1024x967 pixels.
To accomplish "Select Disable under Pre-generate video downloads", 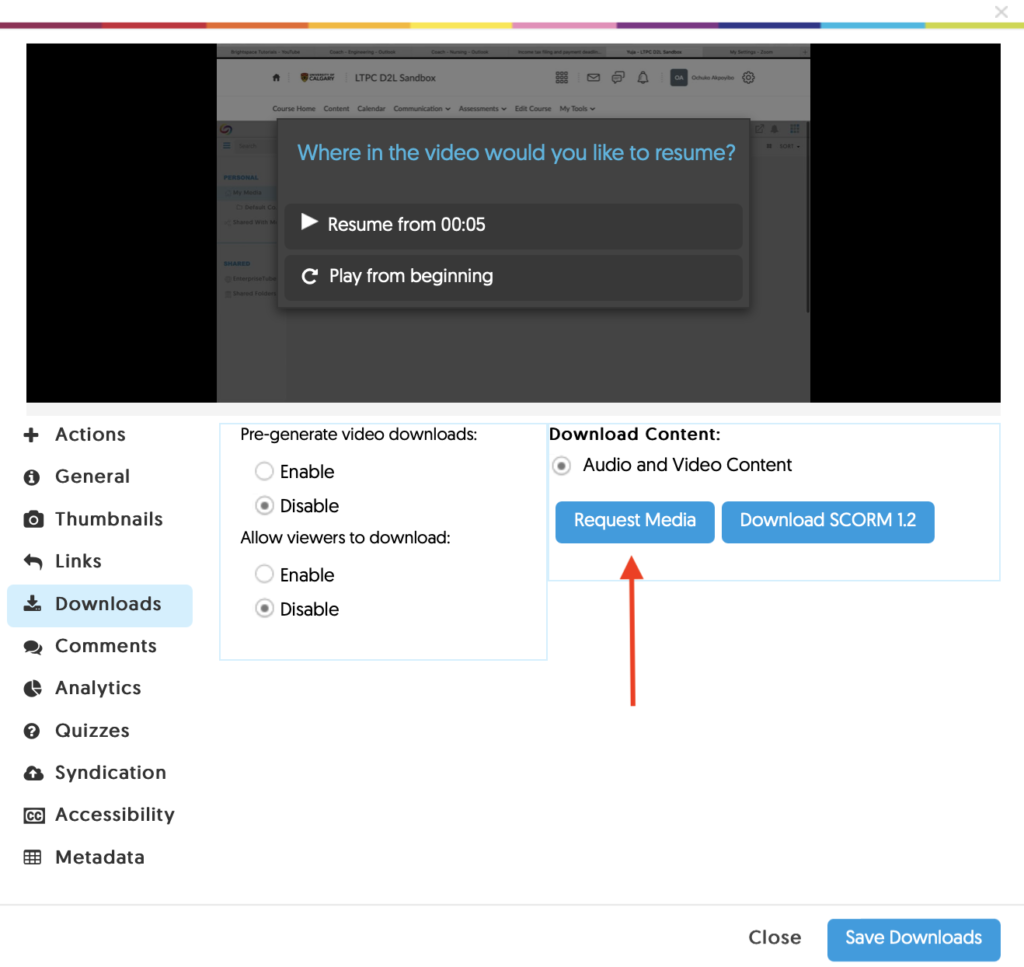I will (x=264, y=506).
